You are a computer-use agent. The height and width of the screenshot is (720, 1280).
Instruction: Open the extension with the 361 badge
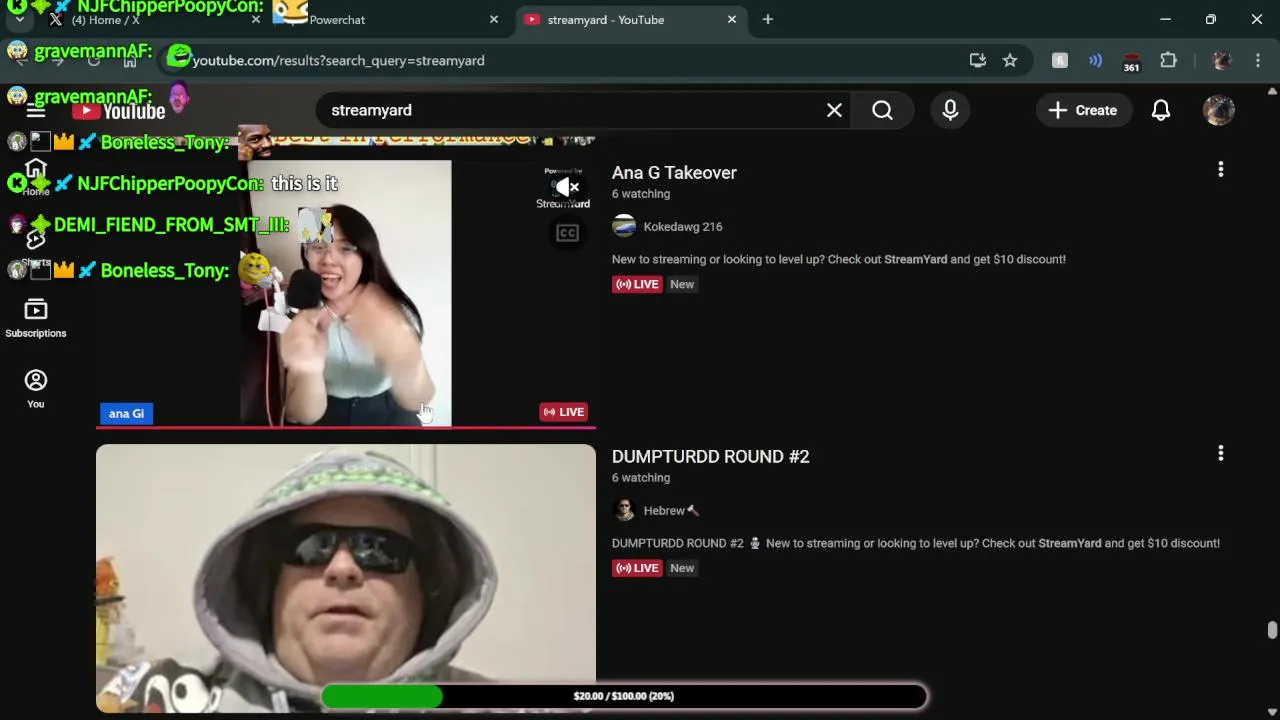click(x=1131, y=61)
